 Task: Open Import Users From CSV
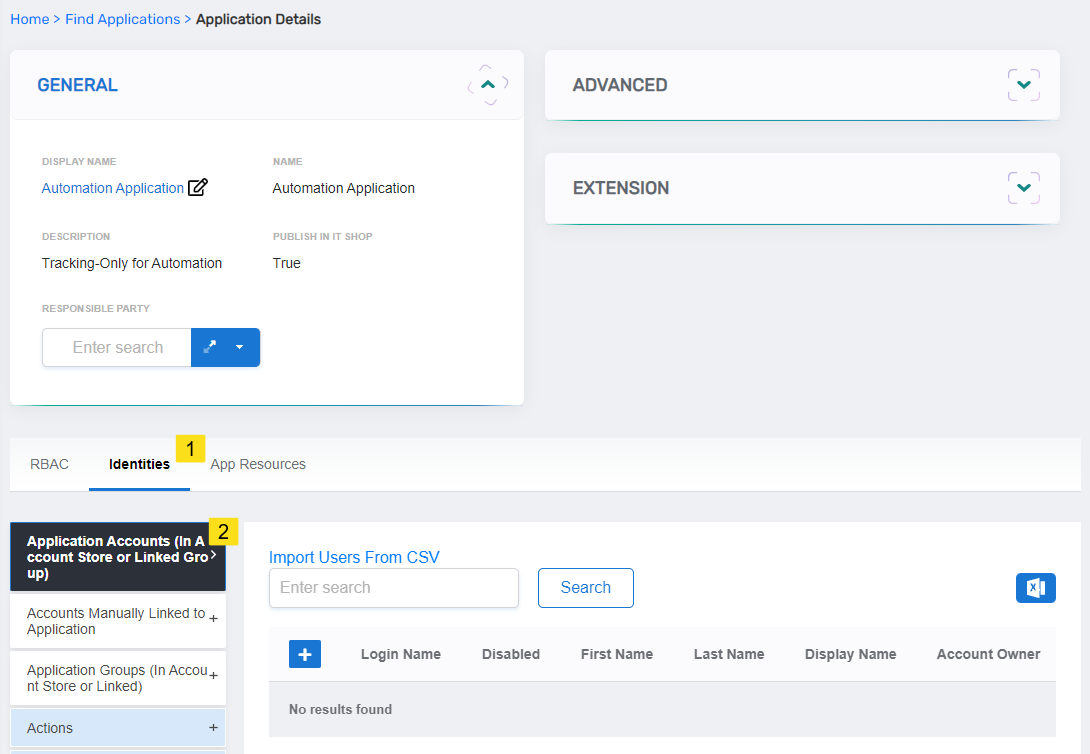click(355, 557)
